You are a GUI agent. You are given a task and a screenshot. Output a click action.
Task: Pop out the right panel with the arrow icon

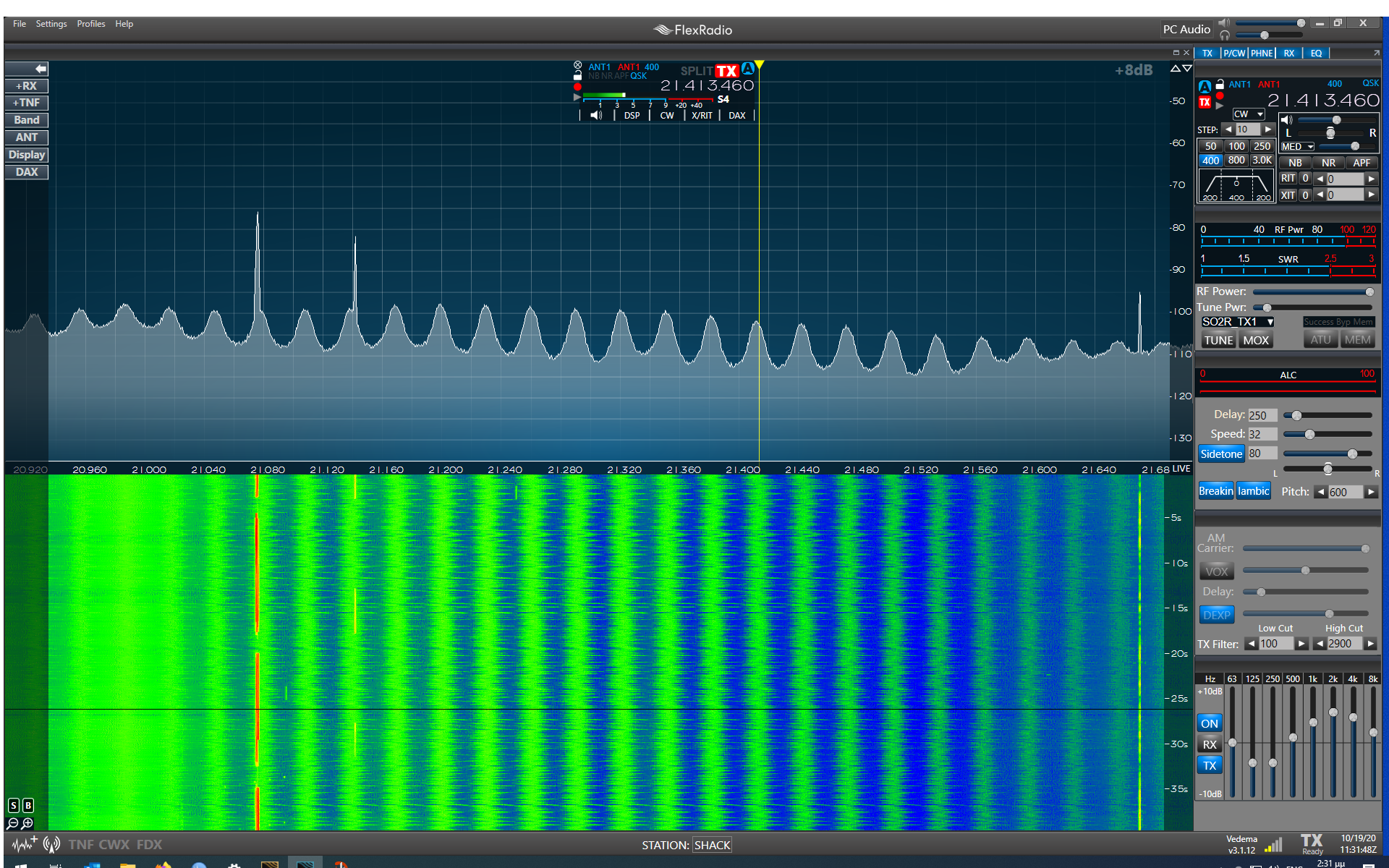click(1375, 53)
